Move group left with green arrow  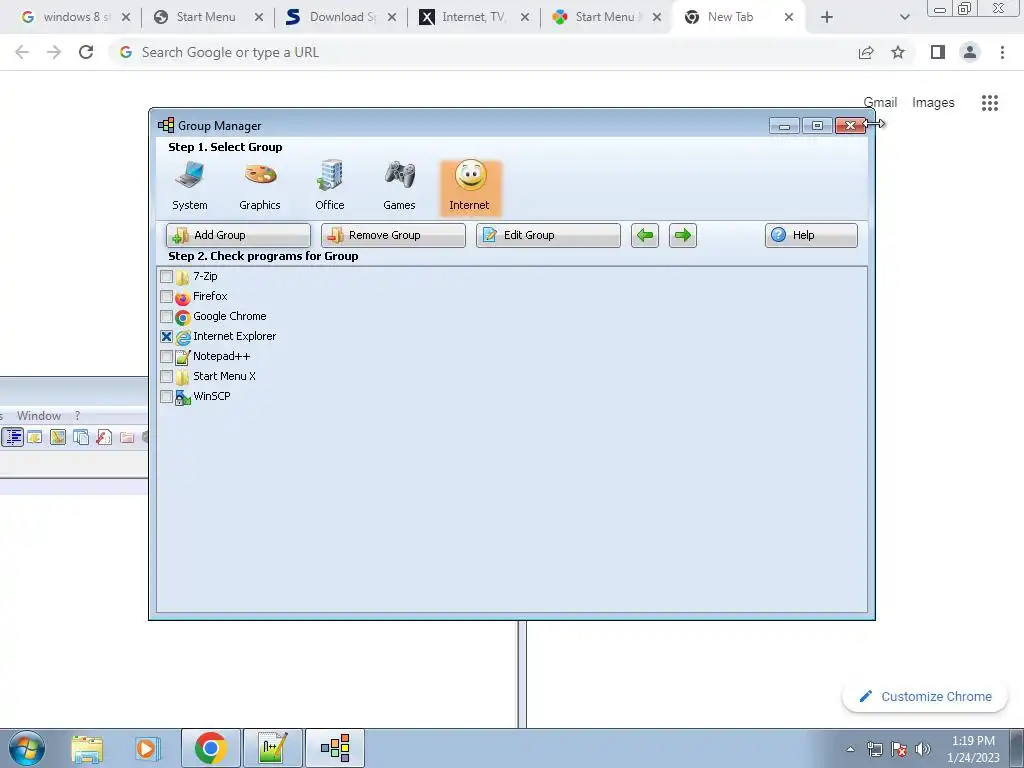coord(645,235)
